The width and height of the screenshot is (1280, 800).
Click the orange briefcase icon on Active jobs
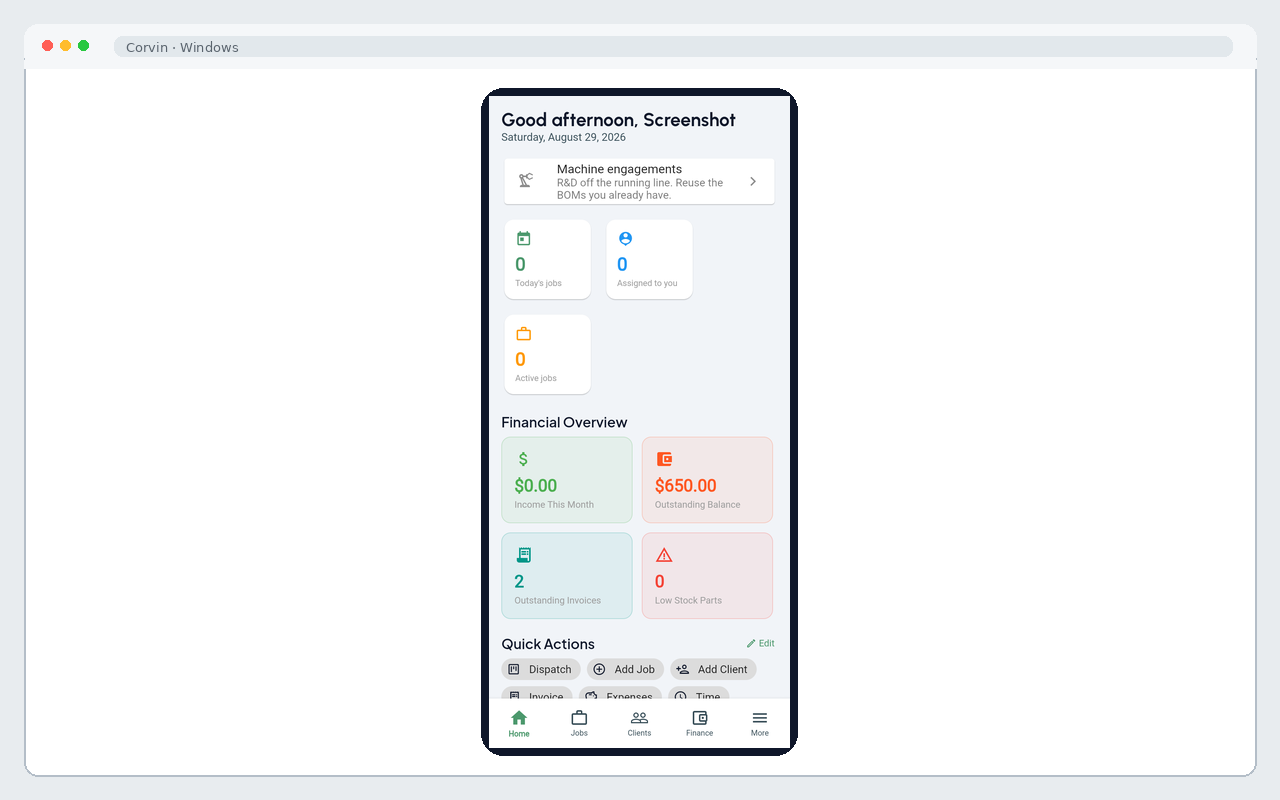[523, 333]
